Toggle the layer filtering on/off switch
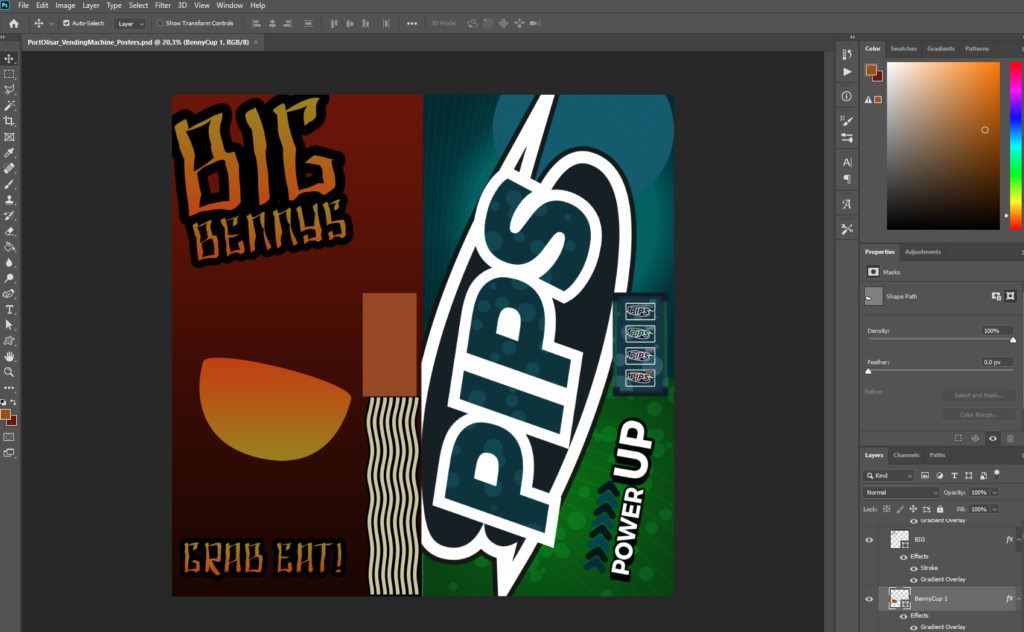This screenshot has height=632, width=1024. click(x=997, y=473)
